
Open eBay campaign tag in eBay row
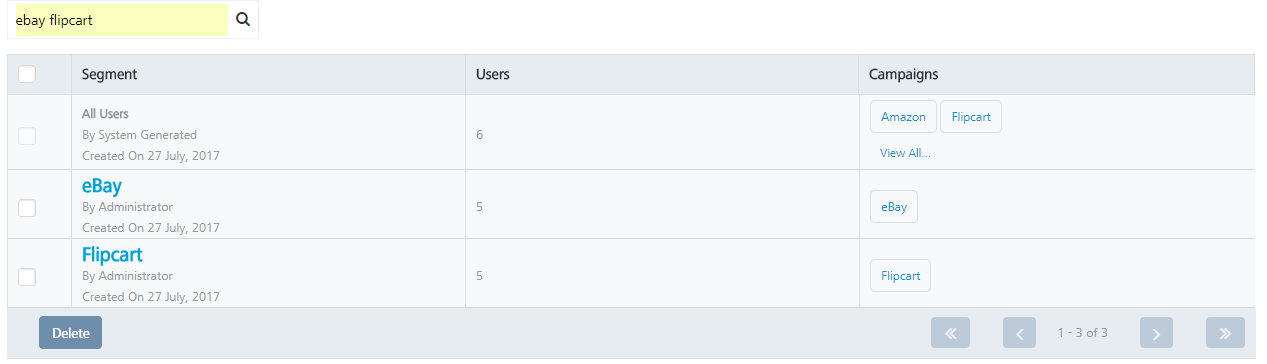[x=894, y=207]
